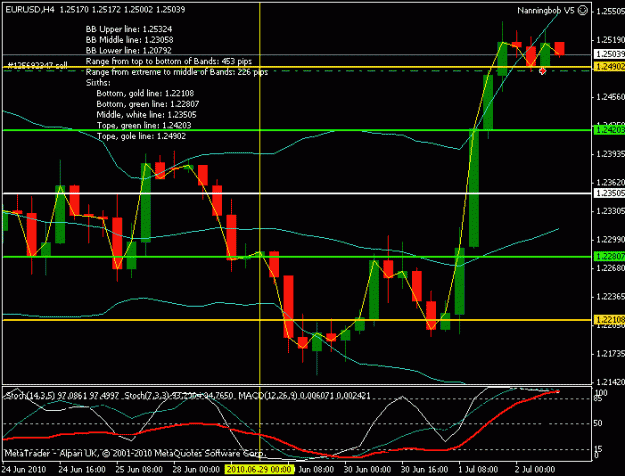This screenshot has height=476, width=625.
Task: Click the 1 Jul 08:00 time label
Action: 478,469
